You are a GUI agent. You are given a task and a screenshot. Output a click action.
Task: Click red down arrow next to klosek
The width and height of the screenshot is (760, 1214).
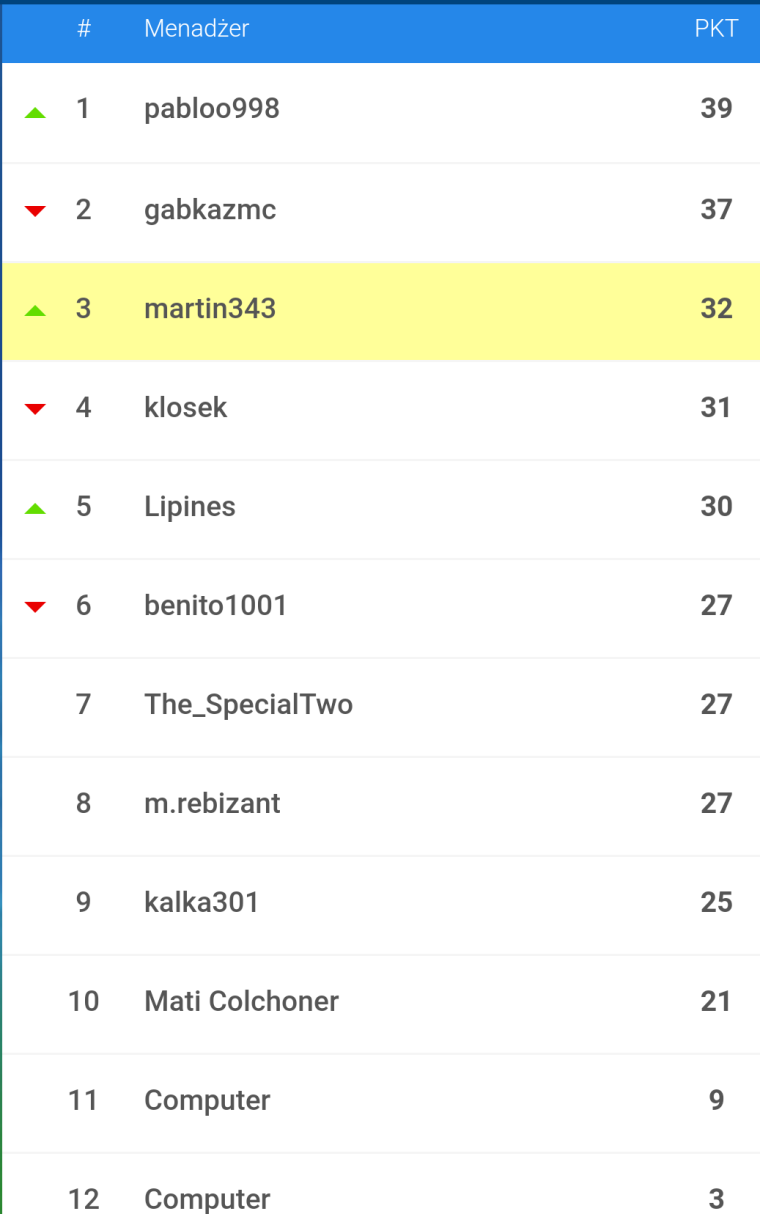click(x=35, y=409)
